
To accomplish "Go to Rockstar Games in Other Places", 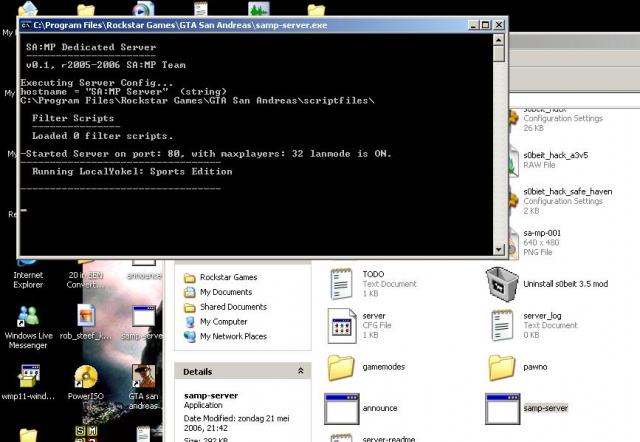I will tap(229, 277).
